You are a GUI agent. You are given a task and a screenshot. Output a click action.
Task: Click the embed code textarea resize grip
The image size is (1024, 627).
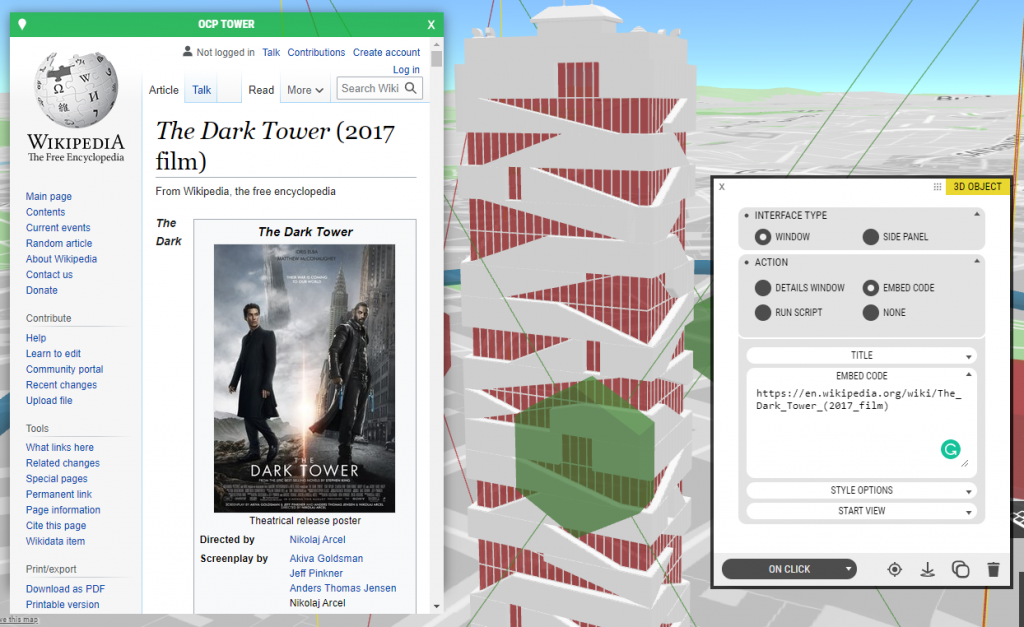tap(965, 463)
